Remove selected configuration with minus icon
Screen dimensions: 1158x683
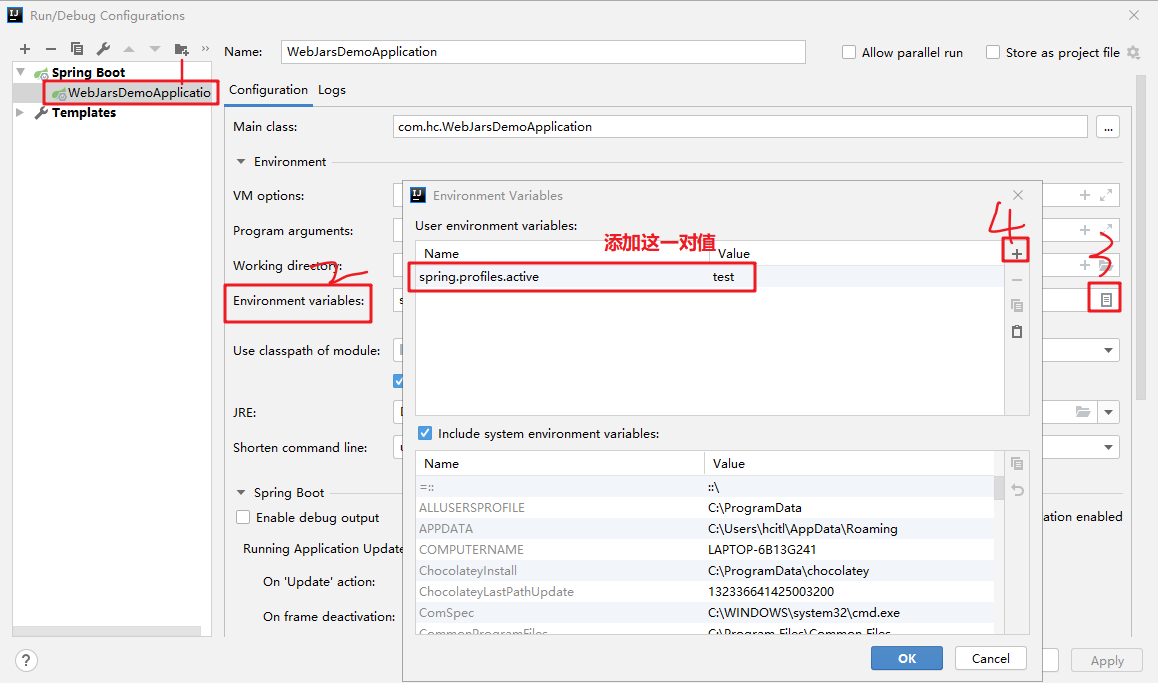pyautogui.click(x=50, y=49)
